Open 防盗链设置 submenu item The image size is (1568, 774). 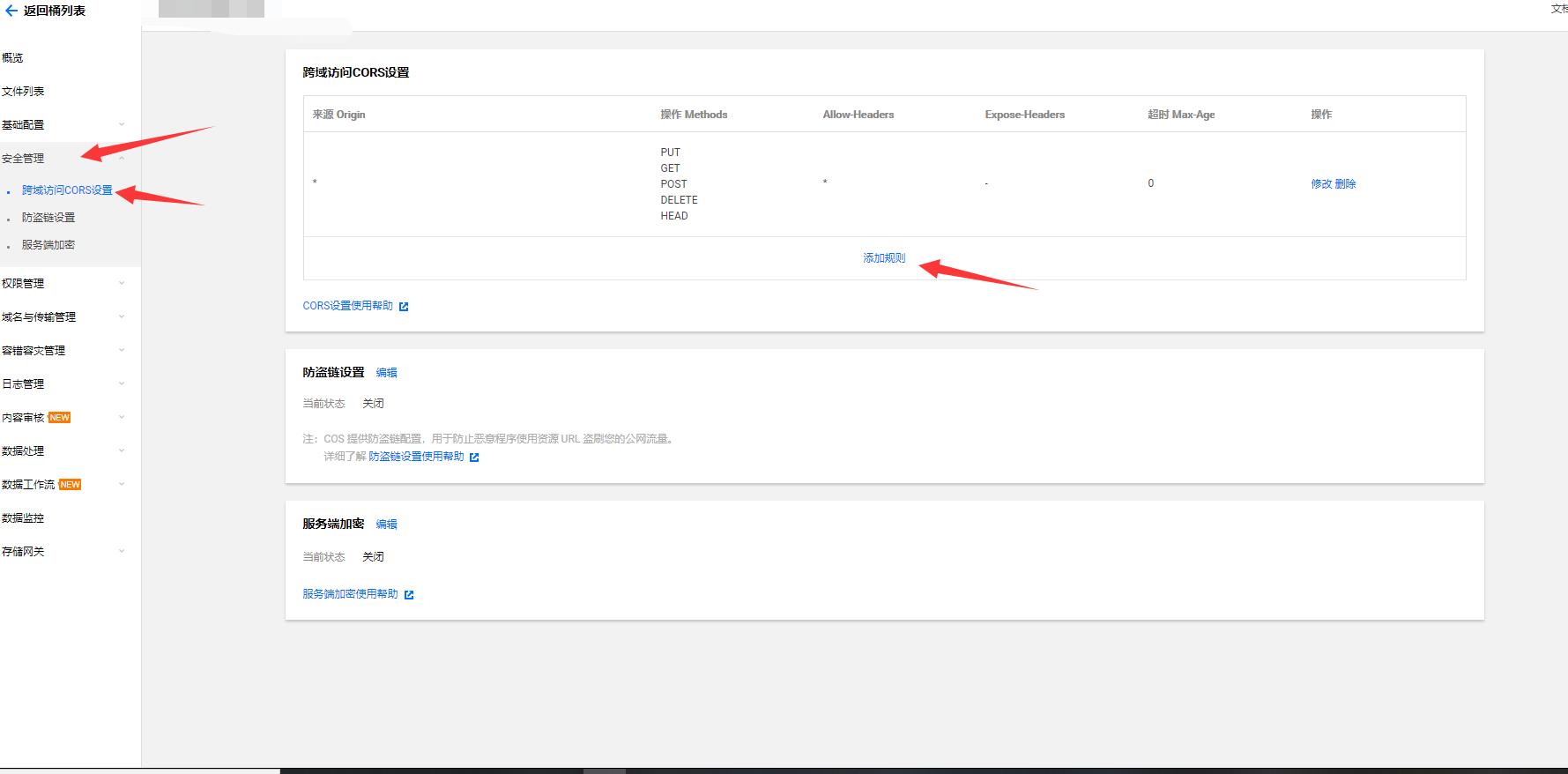(x=48, y=218)
